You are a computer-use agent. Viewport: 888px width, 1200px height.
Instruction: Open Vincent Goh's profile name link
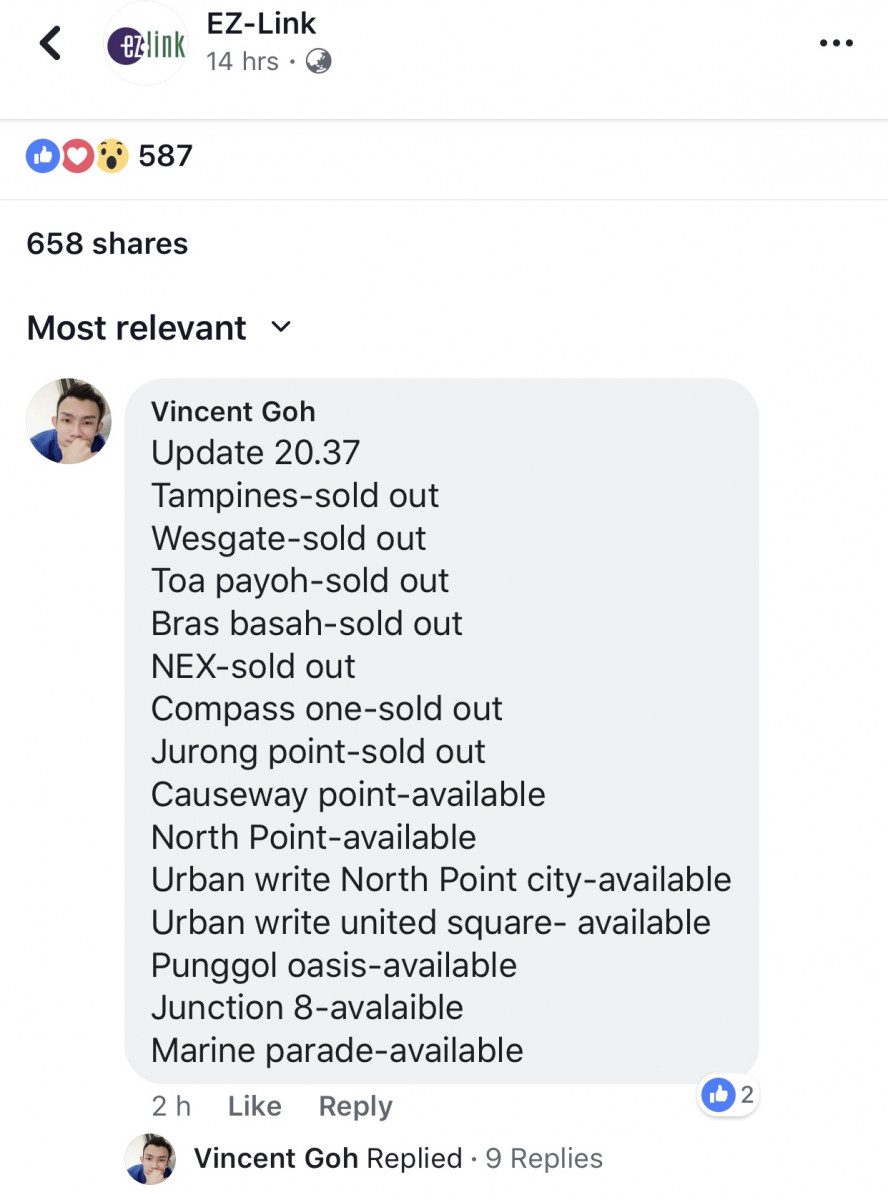(x=233, y=411)
